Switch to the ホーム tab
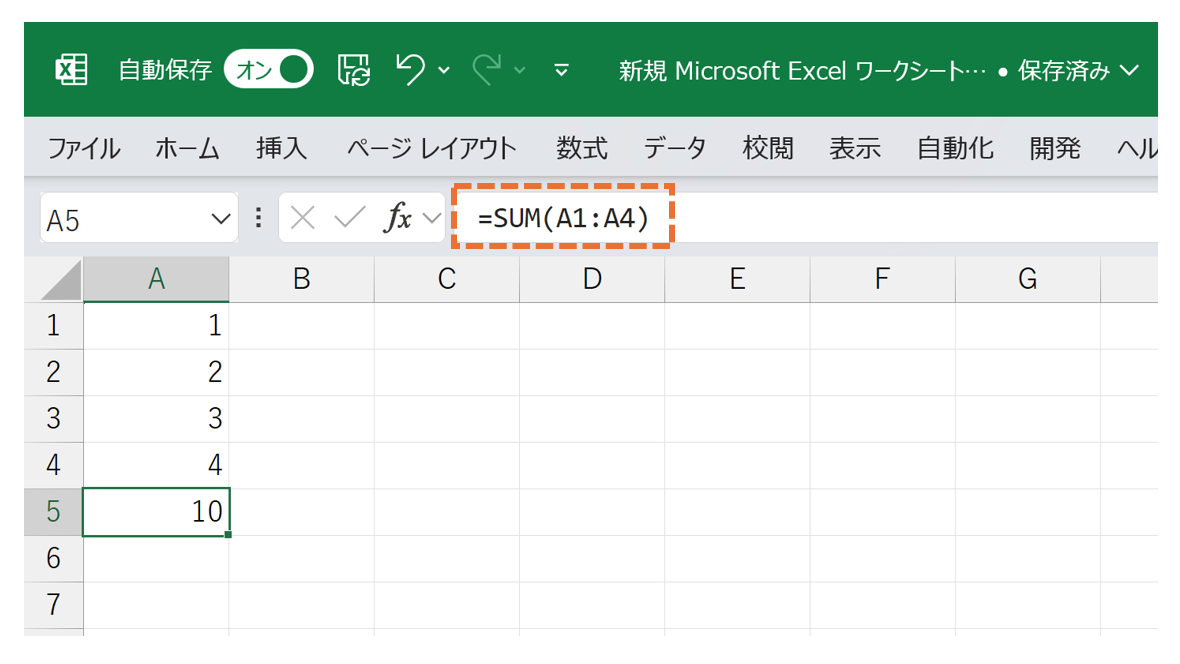Viewport: 1180px width, 664px height. [x=187, y=148]
